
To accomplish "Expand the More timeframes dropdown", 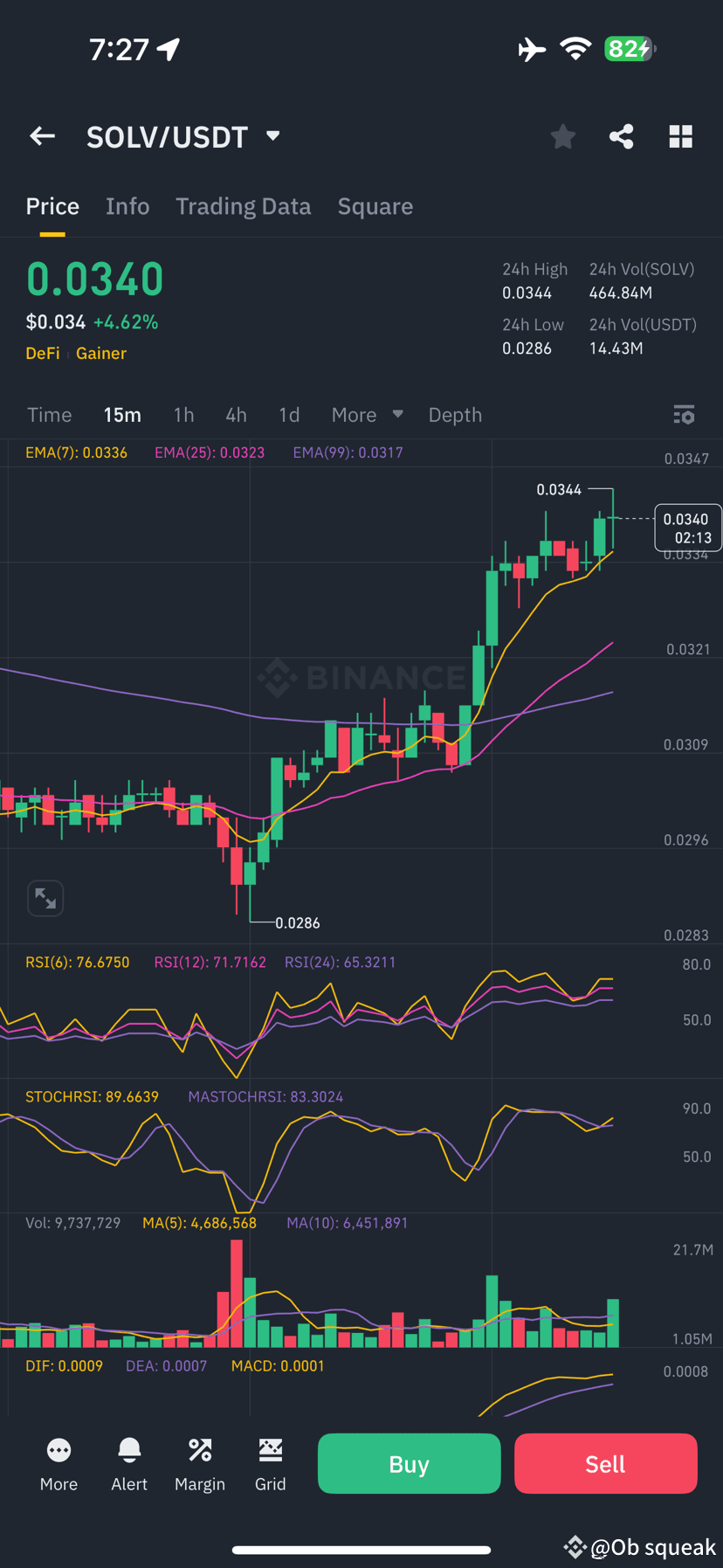I will 367,415.
